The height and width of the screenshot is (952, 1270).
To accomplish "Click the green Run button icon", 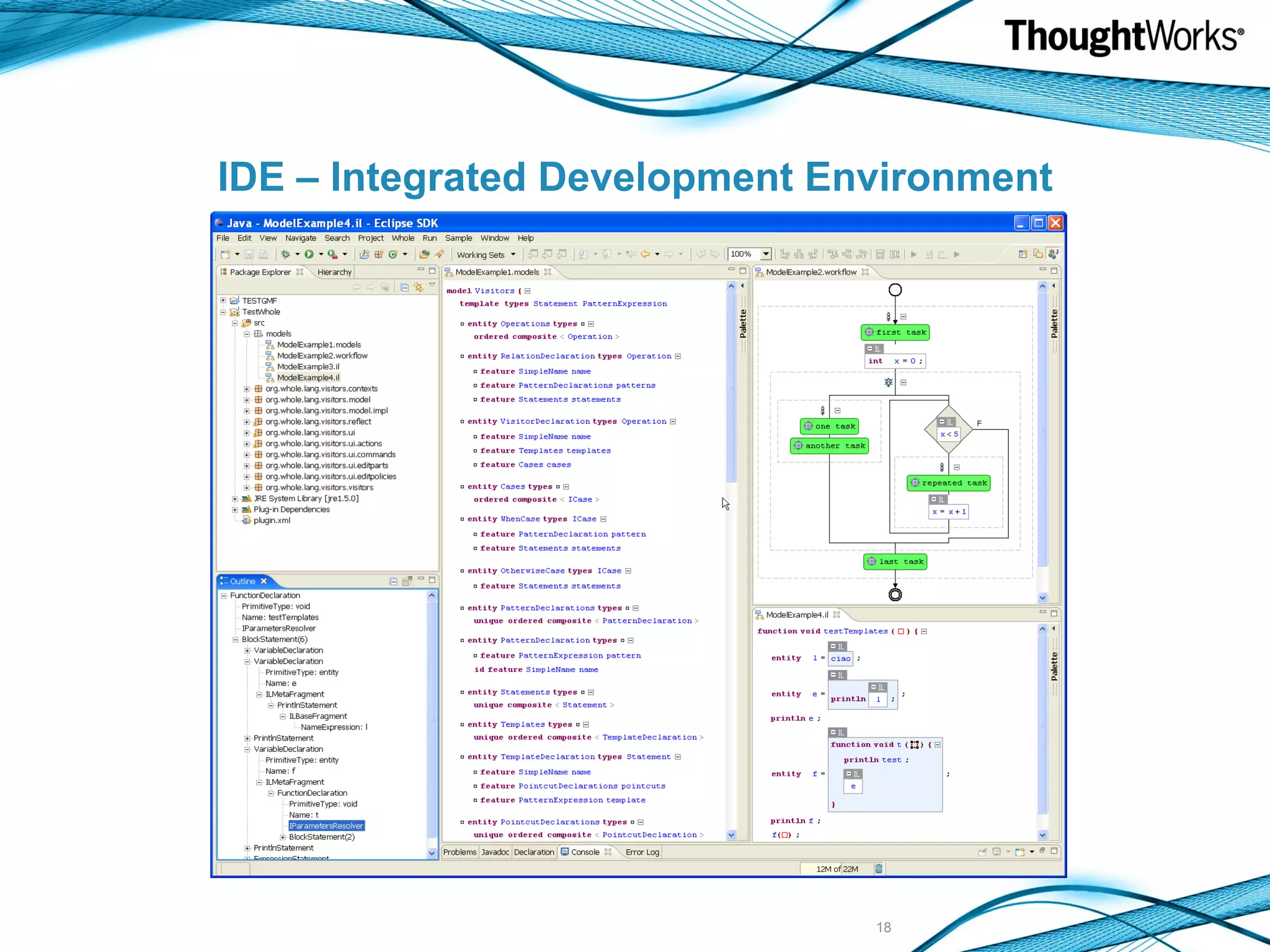I will click(x=309, y=254).
